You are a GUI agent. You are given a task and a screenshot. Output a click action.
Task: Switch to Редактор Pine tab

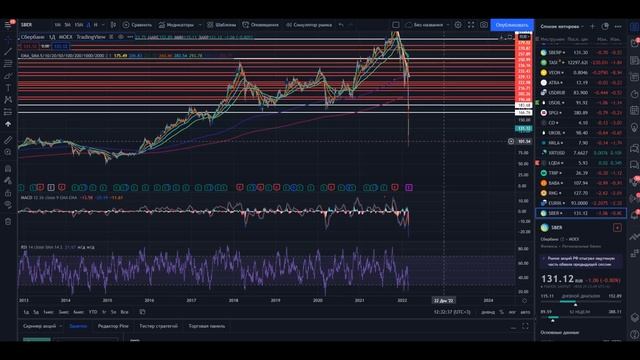tap(113, 326)
